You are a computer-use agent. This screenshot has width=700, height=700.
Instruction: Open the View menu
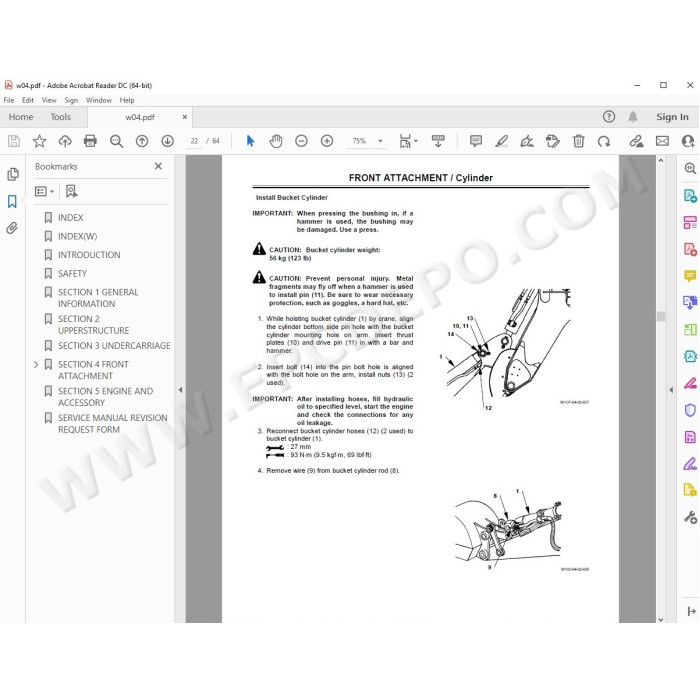coord(49,100)
